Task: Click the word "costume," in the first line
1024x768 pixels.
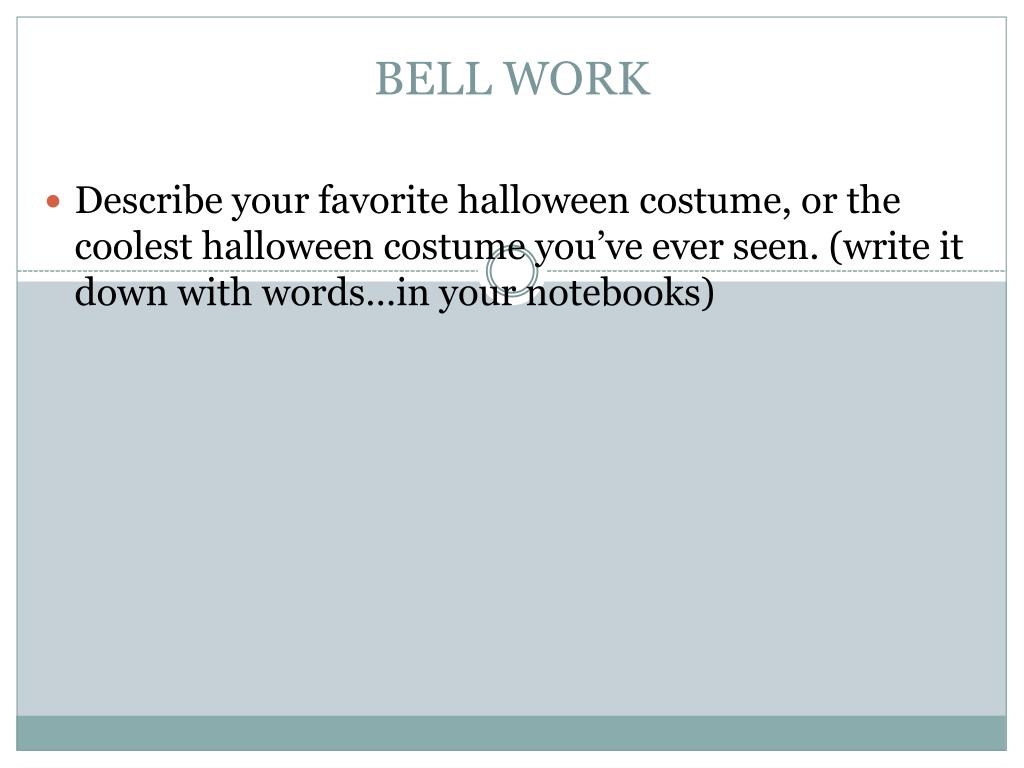Action: click(x=715, y=200)
